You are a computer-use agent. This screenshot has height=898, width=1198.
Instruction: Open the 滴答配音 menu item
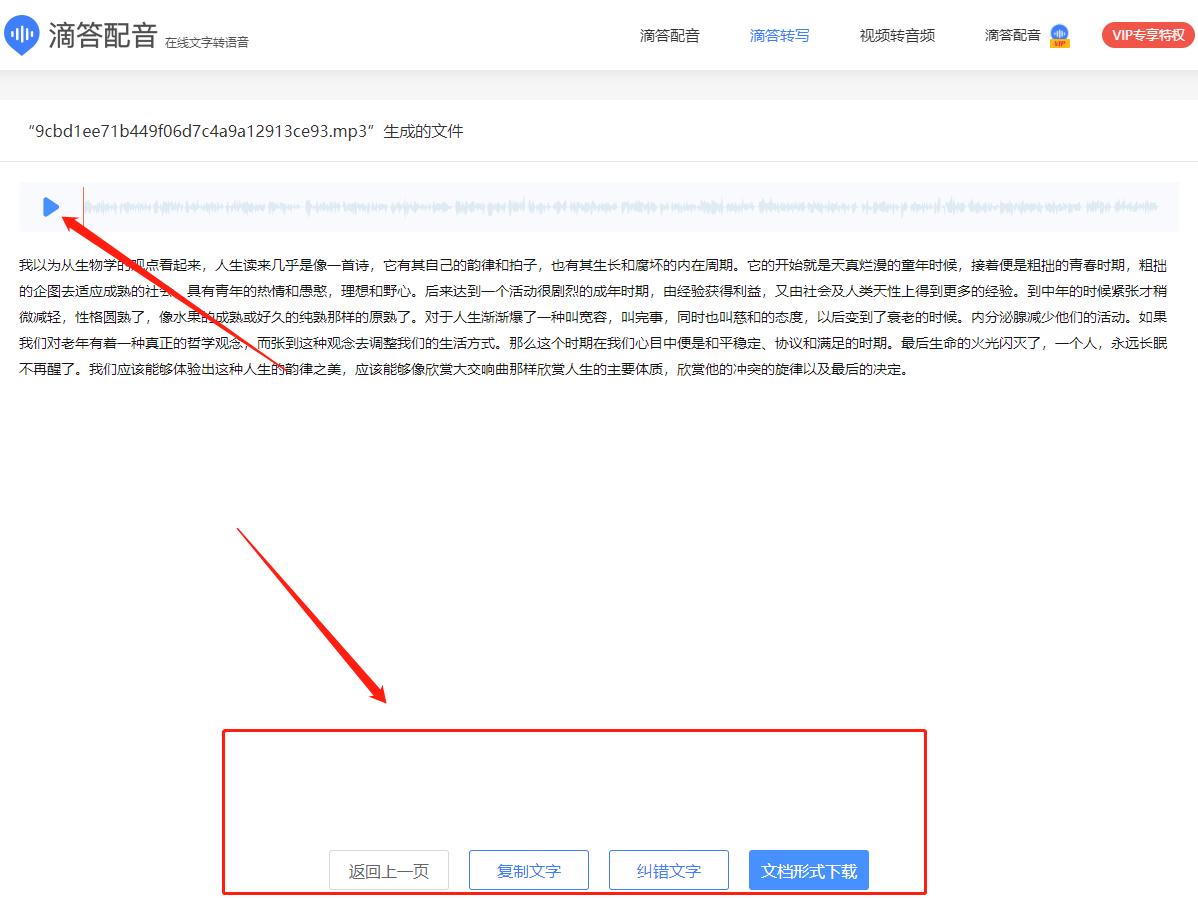(669, 35)
